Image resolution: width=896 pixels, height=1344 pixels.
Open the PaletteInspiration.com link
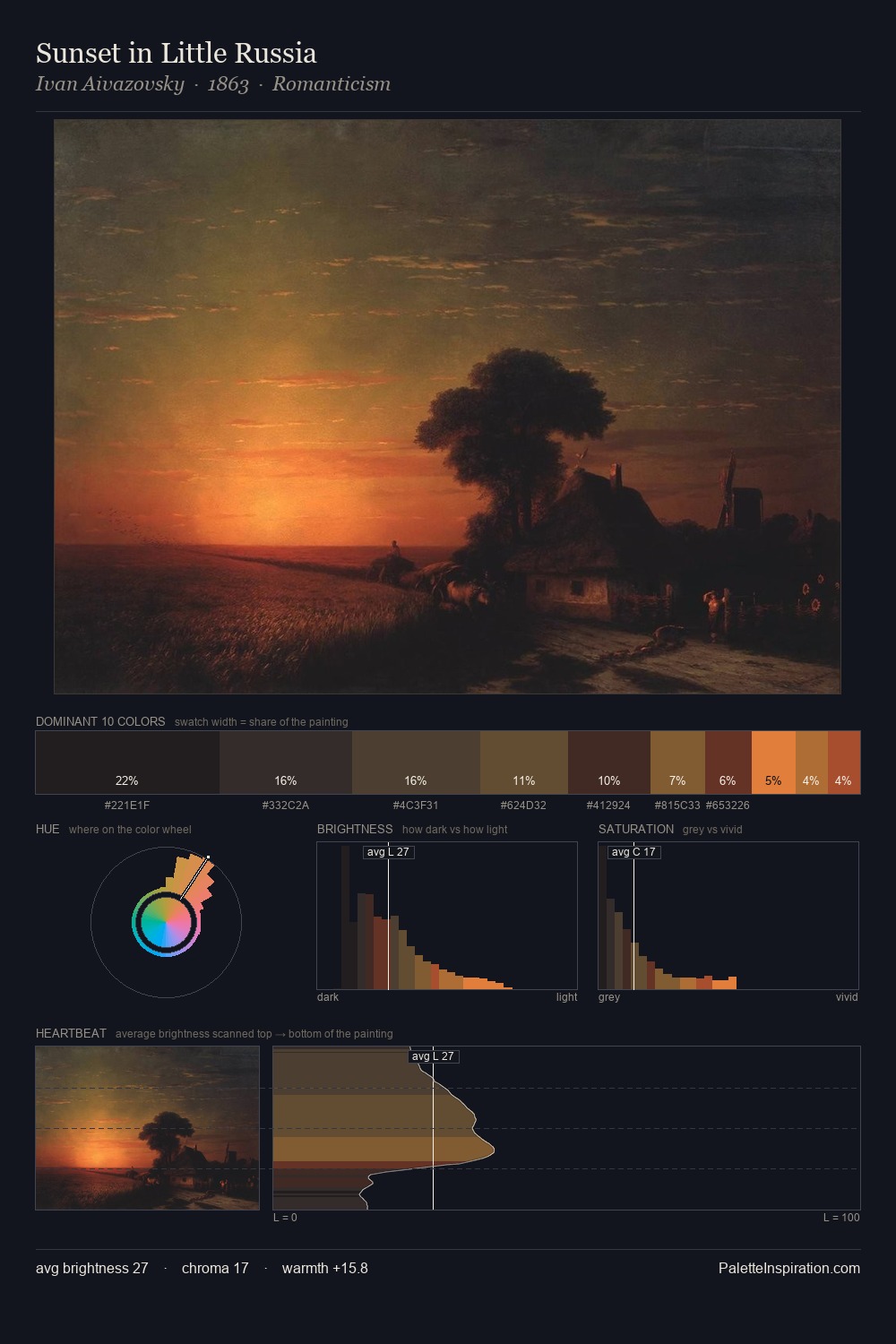789,1268
